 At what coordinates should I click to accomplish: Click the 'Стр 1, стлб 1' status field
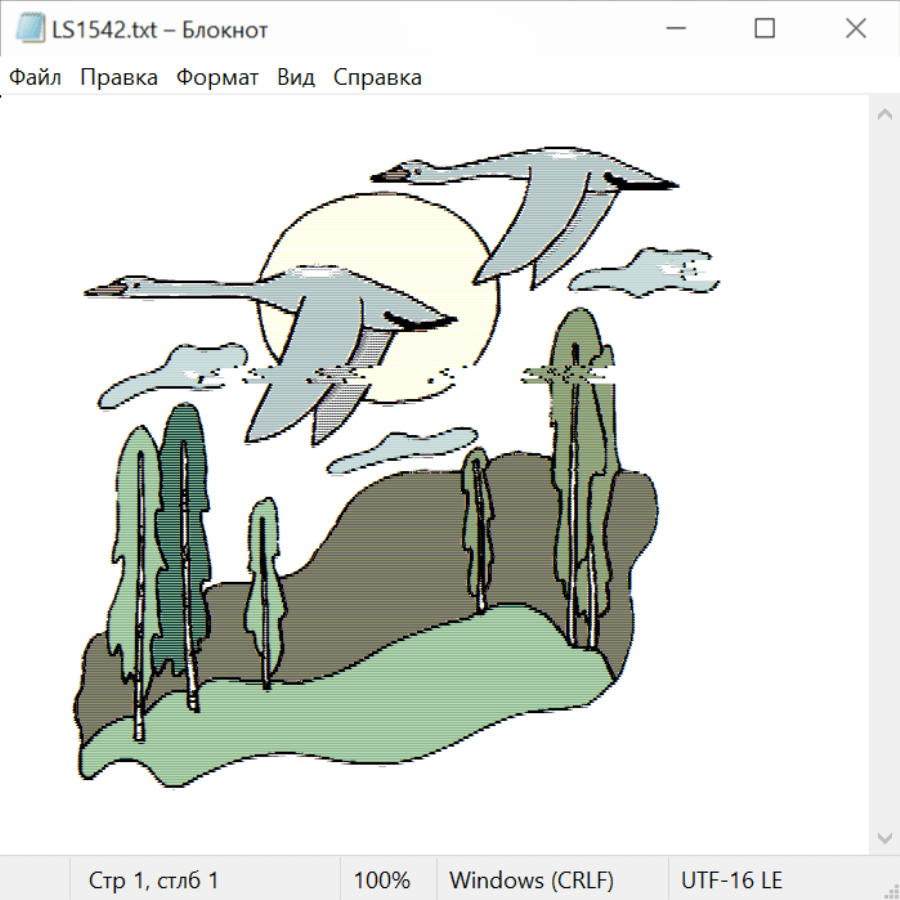click(x=154, y=881)
